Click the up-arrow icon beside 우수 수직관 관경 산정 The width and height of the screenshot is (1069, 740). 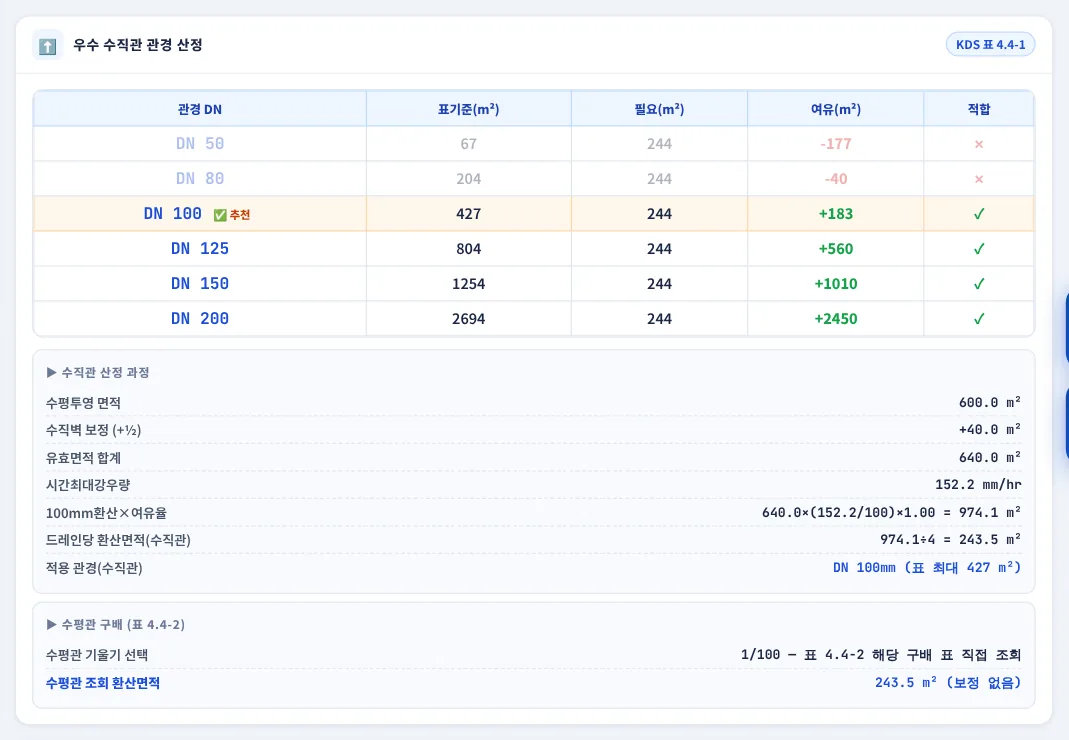[x=47, y=46]
